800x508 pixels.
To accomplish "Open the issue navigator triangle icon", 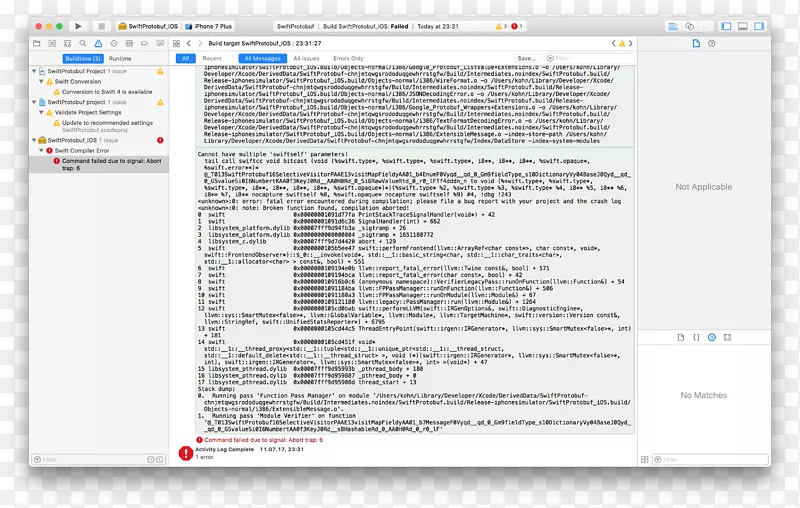I will pos(98,43).
